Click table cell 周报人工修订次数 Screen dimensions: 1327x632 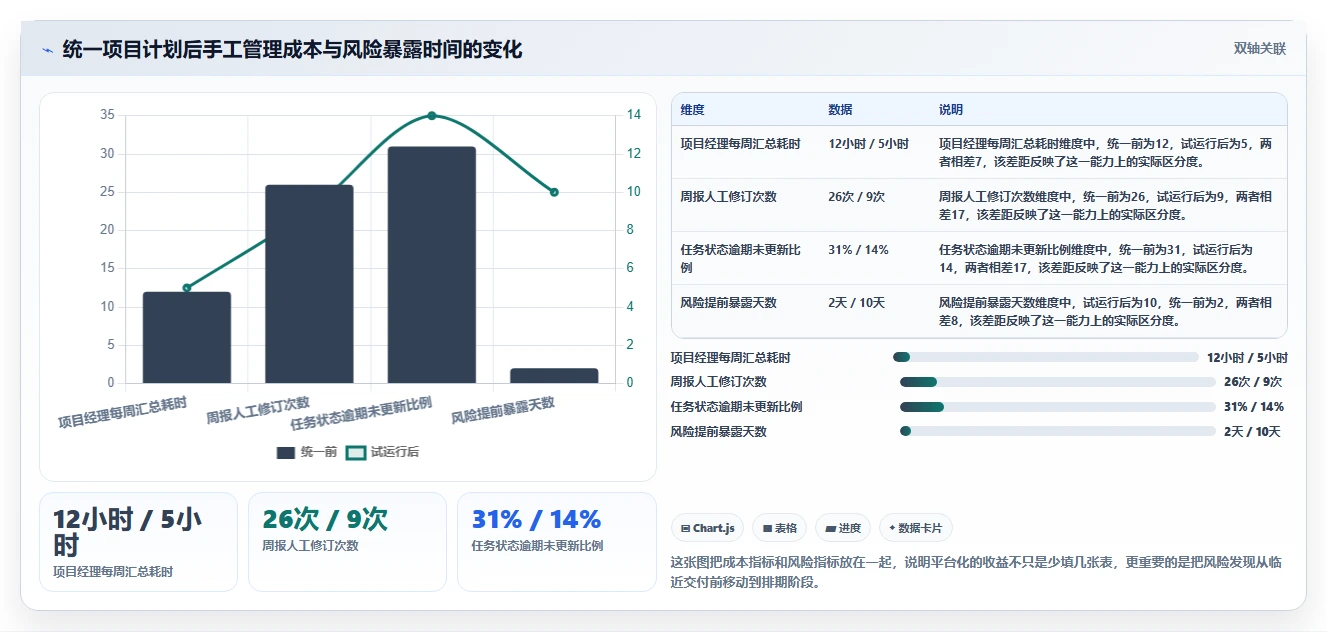click(x=728, y=197)
